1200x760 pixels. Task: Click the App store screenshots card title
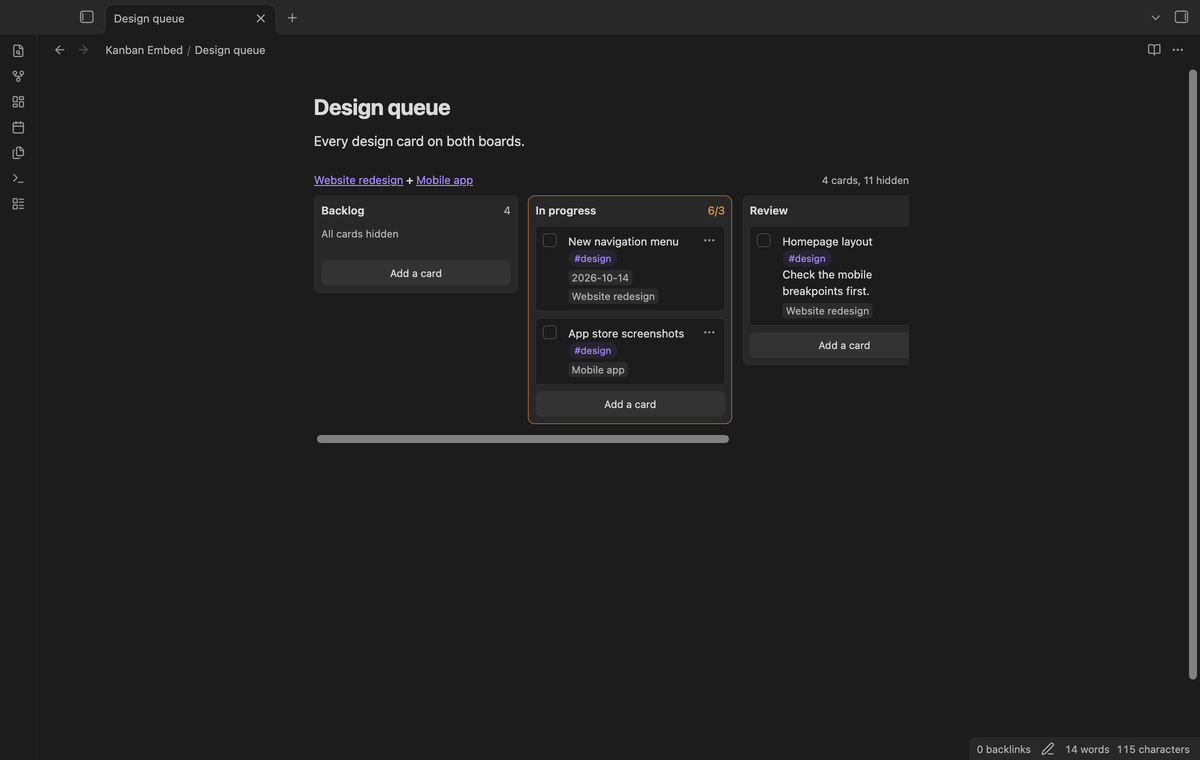coord(626,333)
